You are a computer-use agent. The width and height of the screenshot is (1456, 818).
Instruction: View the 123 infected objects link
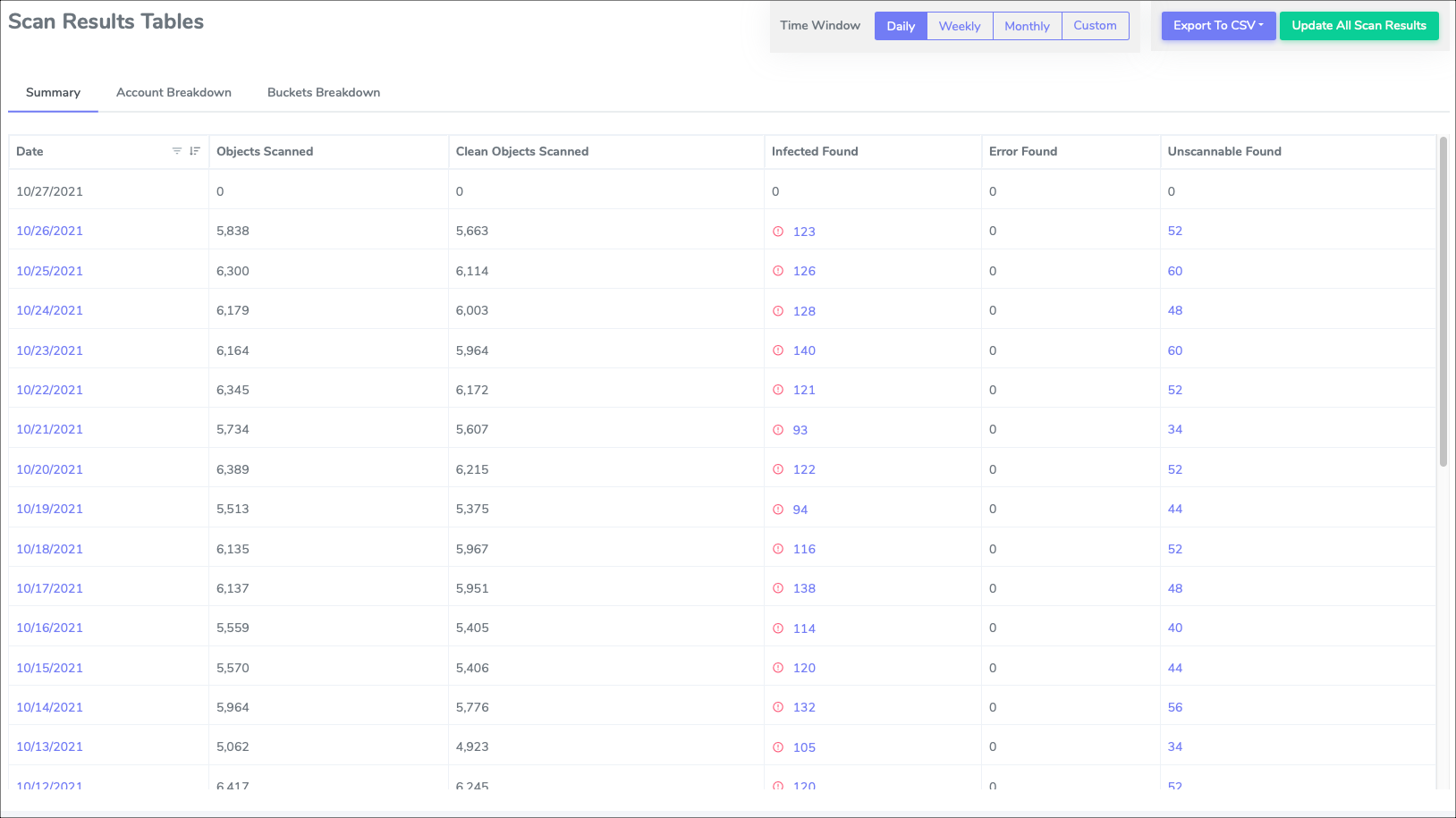[804, 232]
